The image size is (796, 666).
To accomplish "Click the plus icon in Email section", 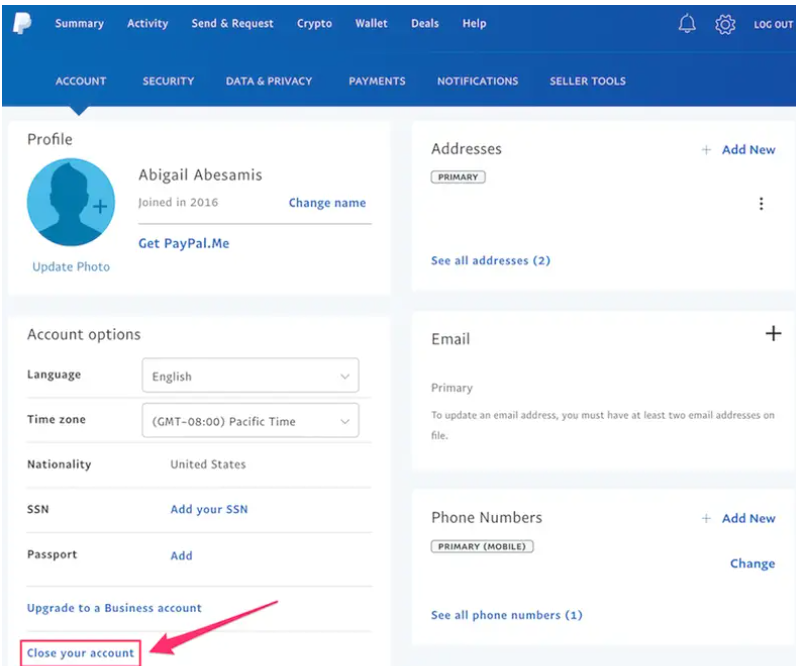I will [x=773, y=334].
